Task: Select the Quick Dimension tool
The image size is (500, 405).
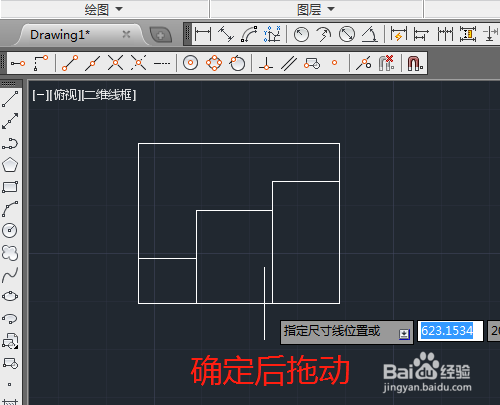Action: point(399,34)
